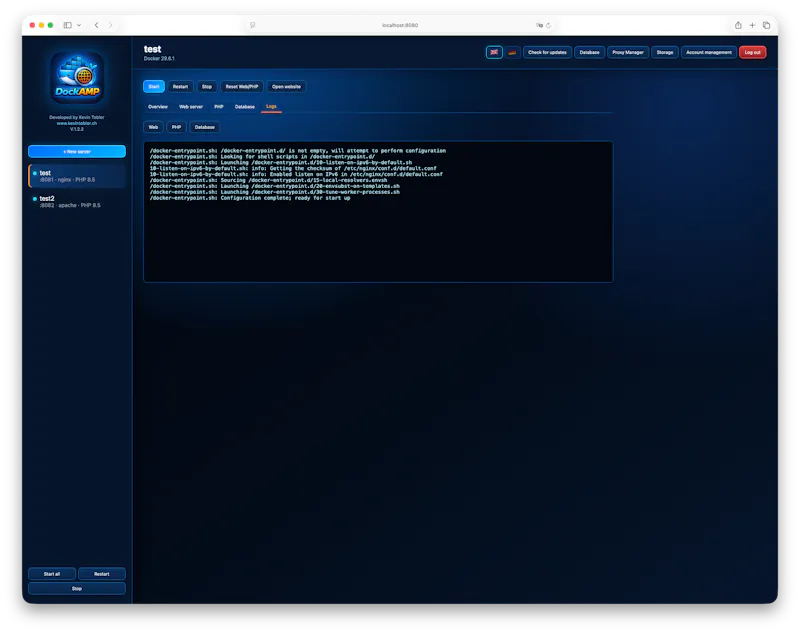The height and width of the screenshot is (633, 800).
Task: Open a new tab with the plus icon
Action: click(752, 25)
